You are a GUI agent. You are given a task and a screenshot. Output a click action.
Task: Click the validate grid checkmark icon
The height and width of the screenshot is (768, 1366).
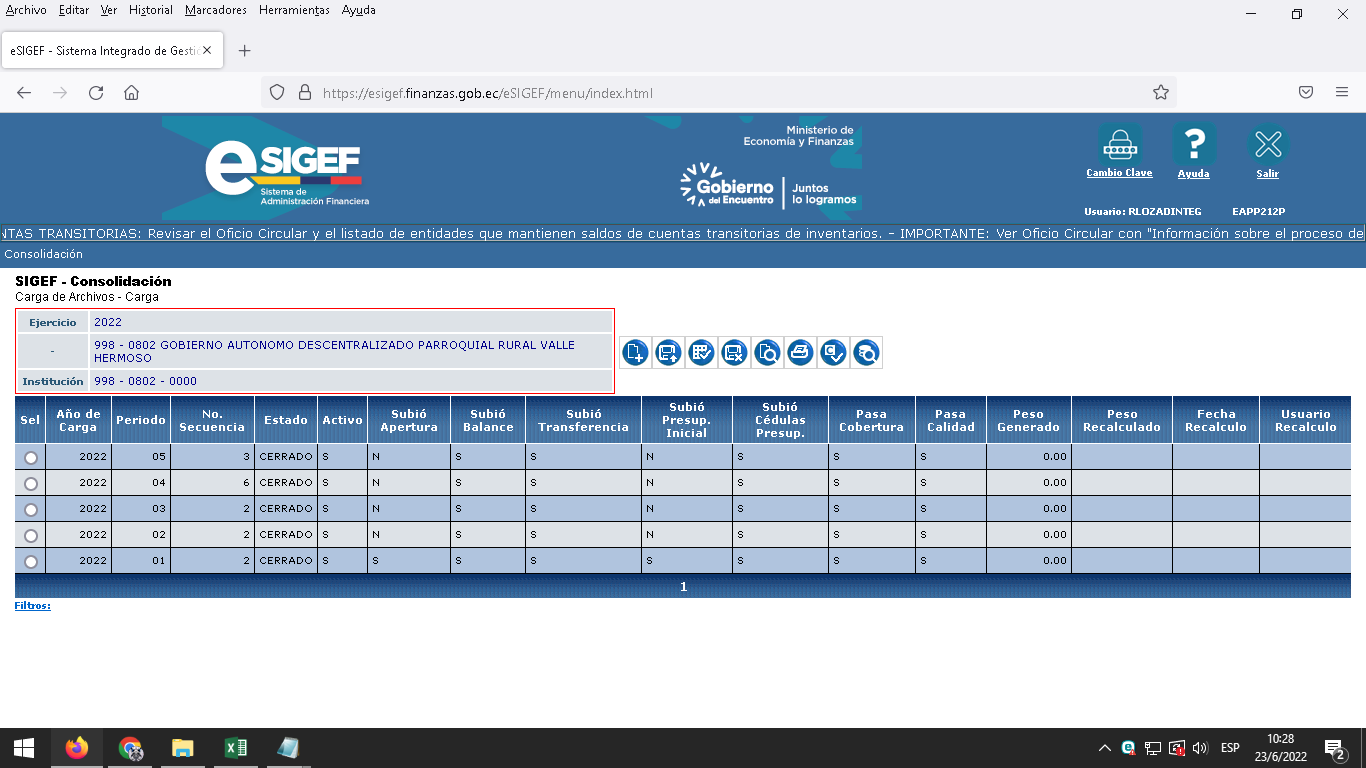click(x=701, y=352)
